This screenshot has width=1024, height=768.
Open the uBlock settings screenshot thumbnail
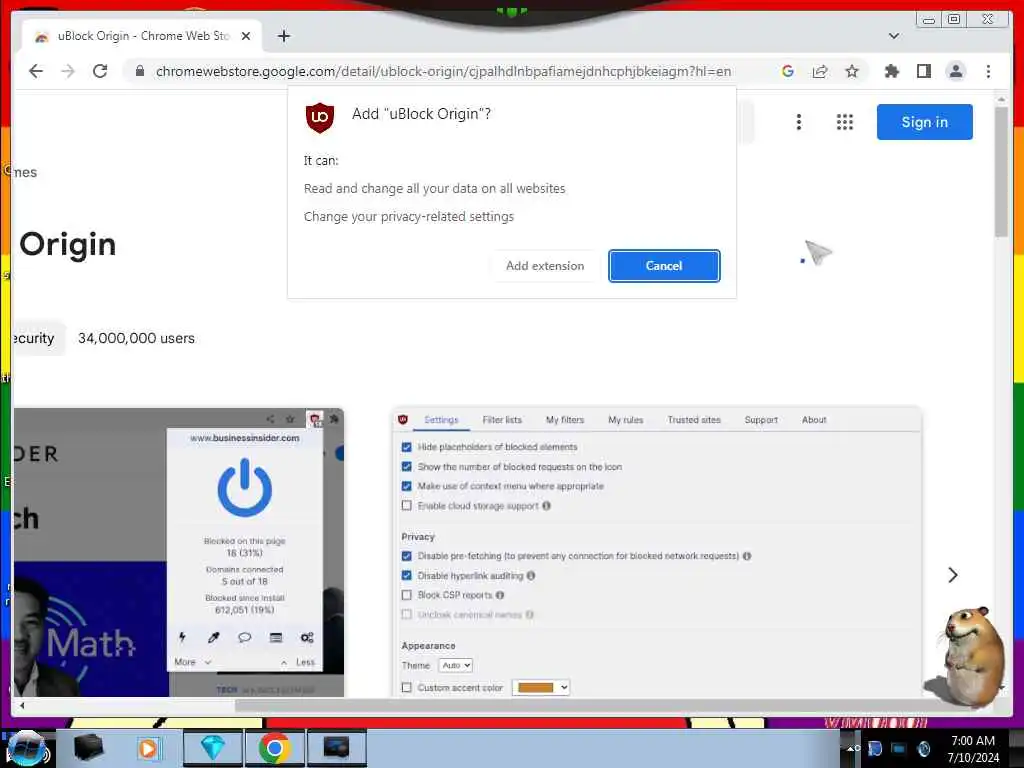pyautogui.click(x=657, y=552)
